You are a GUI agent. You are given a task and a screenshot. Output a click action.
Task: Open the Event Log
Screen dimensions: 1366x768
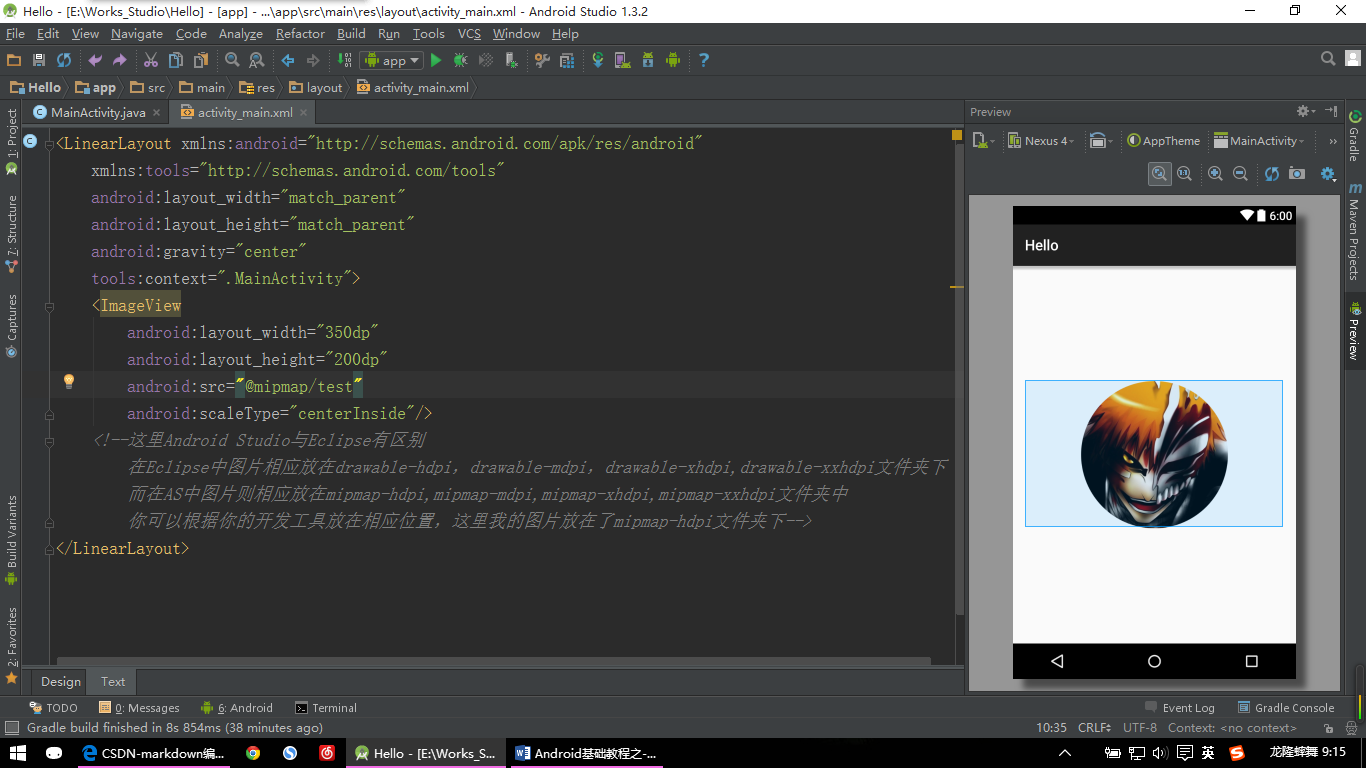(1180, 707)
